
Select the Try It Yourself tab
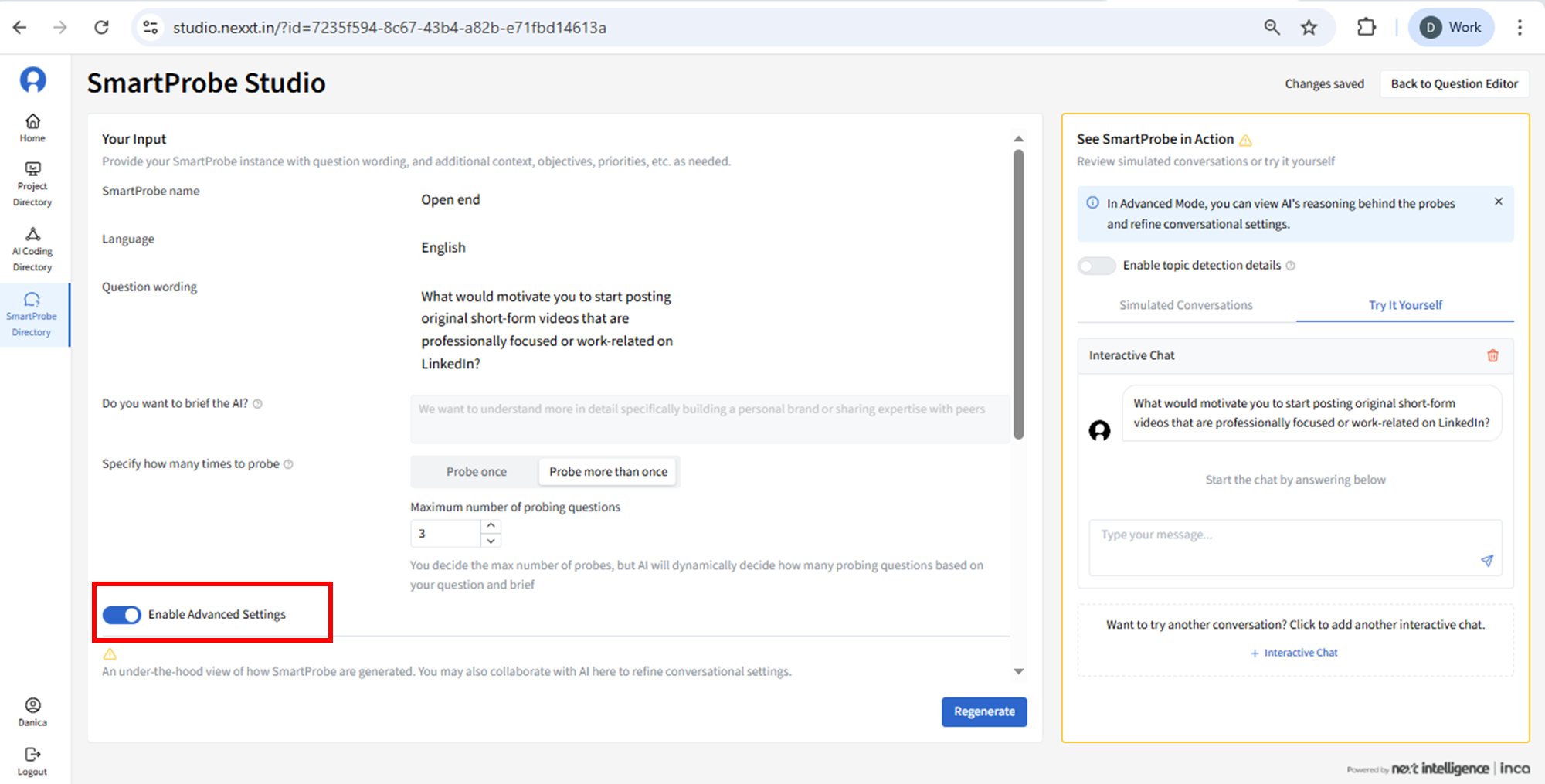pos(1404,305)
